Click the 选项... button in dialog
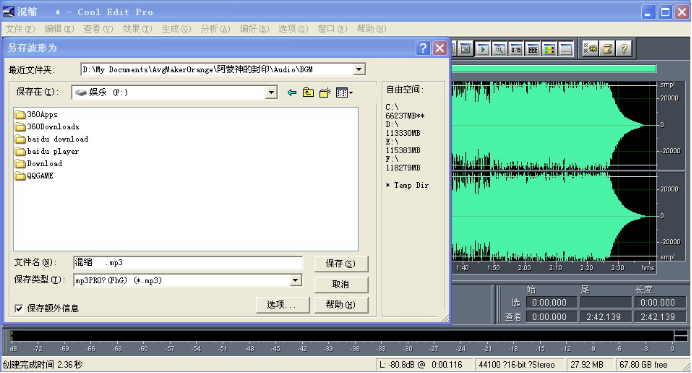 [282, 305]
